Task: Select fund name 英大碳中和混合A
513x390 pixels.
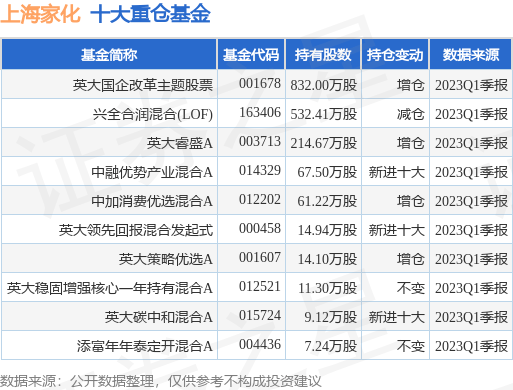Action: click(x=159, y=317)
